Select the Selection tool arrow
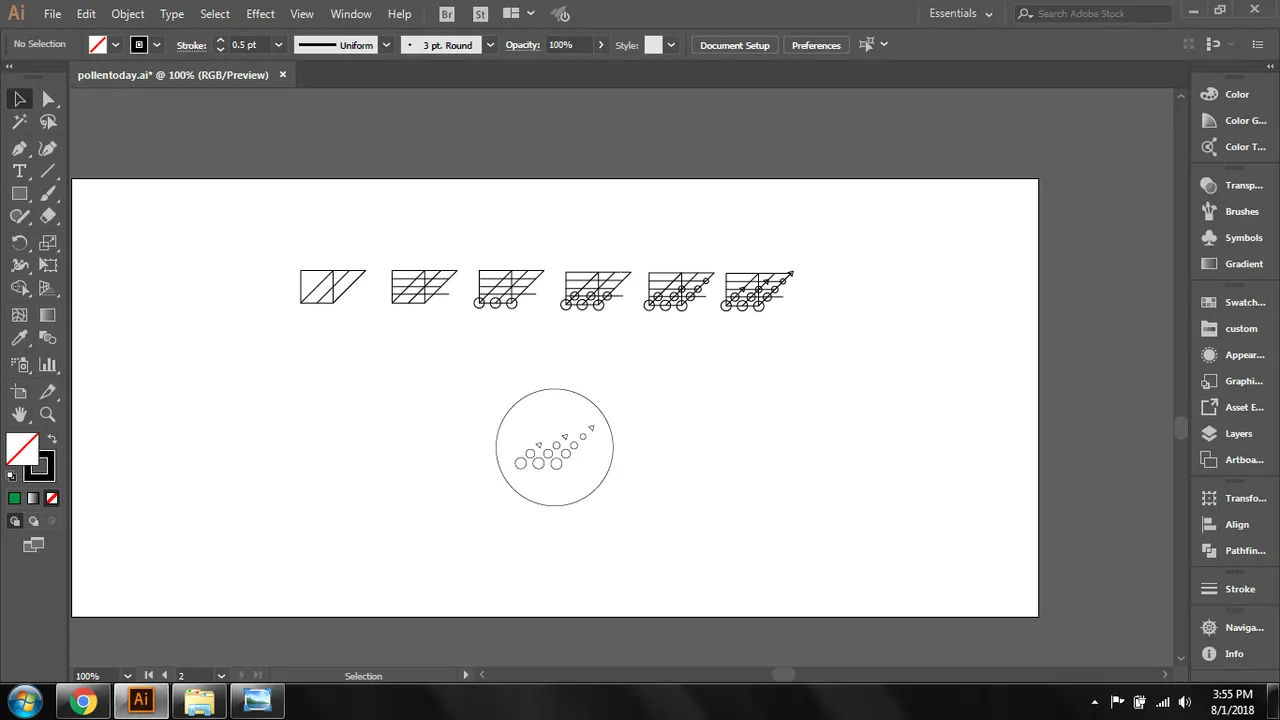 coord(19,98)
